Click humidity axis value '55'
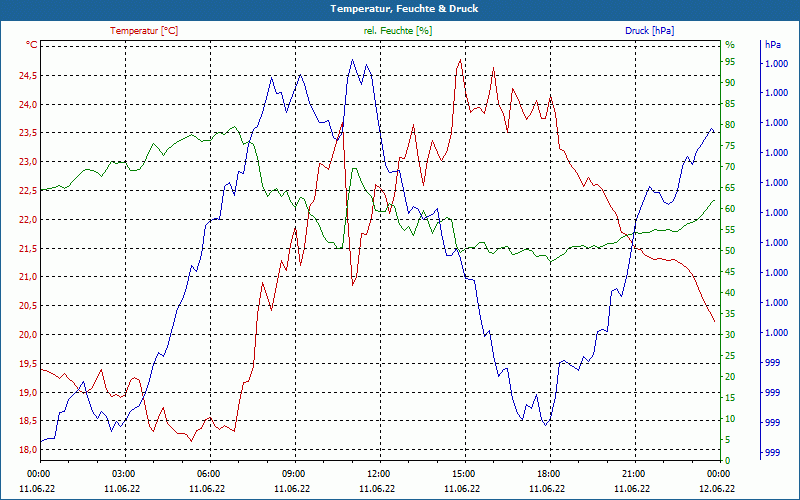The image size is (800, 500). pyautogui.click(x=730, y=230)
